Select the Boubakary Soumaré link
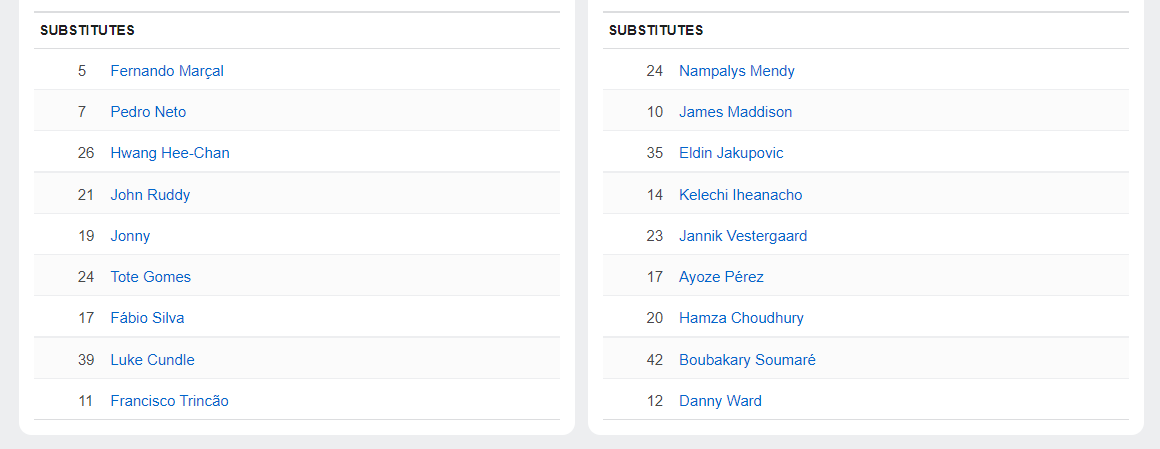Viewport: 1160px width, 449px height. (x=747, y=360)
